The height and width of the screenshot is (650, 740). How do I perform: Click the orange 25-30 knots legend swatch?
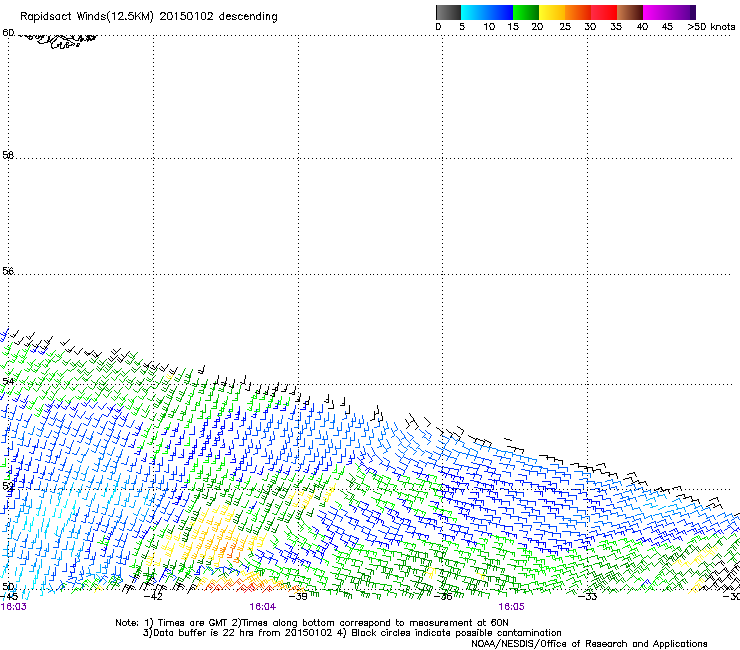tap(578, 12)
